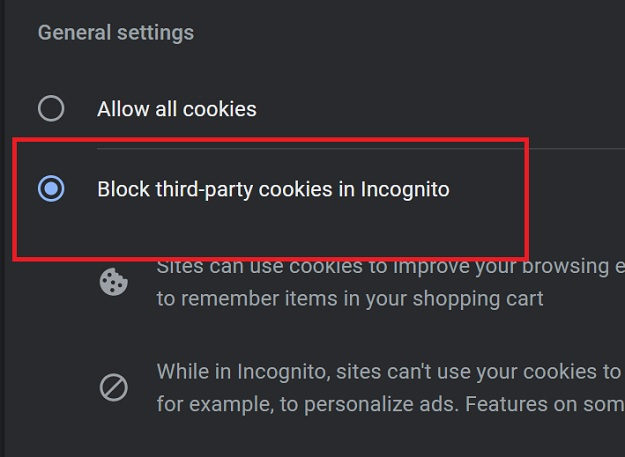The image size is (625, 457).
Task: Click the "remember items in your shopping cart" text
Action: 360,298
